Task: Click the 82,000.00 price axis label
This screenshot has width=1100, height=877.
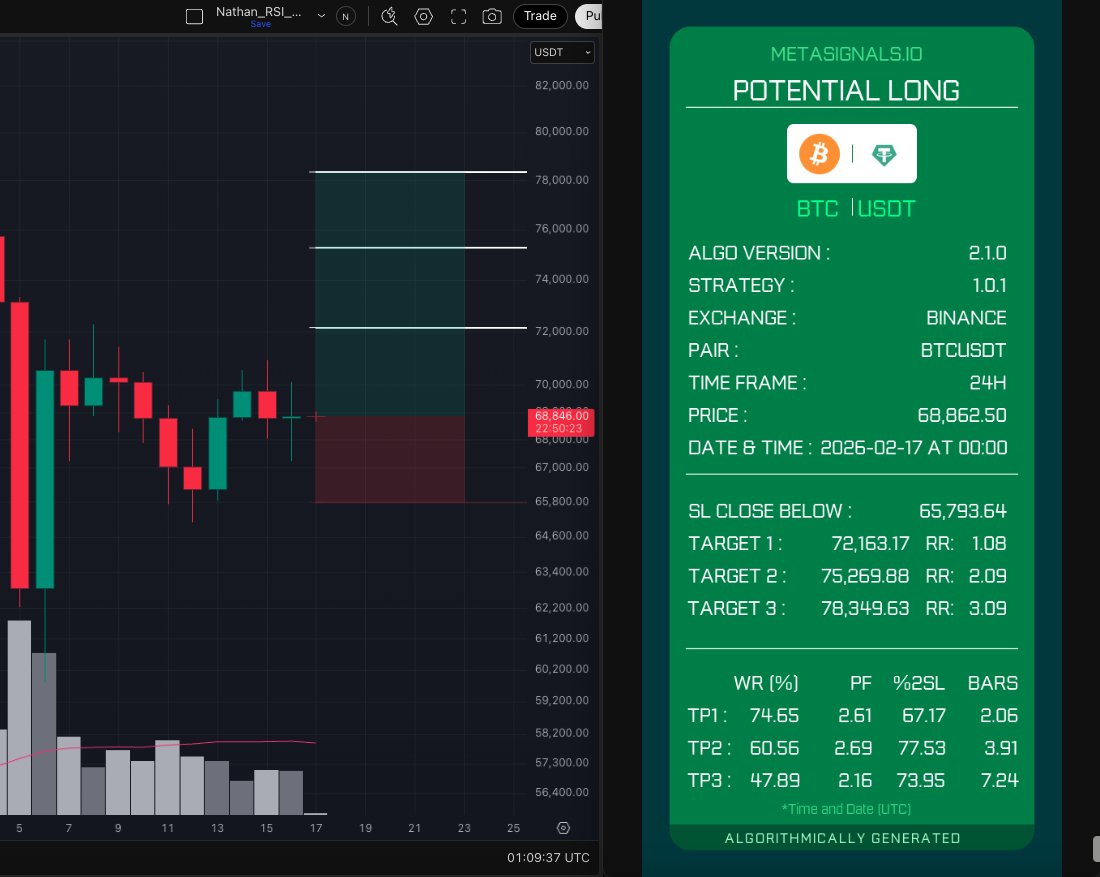Action: pos(562,86)
